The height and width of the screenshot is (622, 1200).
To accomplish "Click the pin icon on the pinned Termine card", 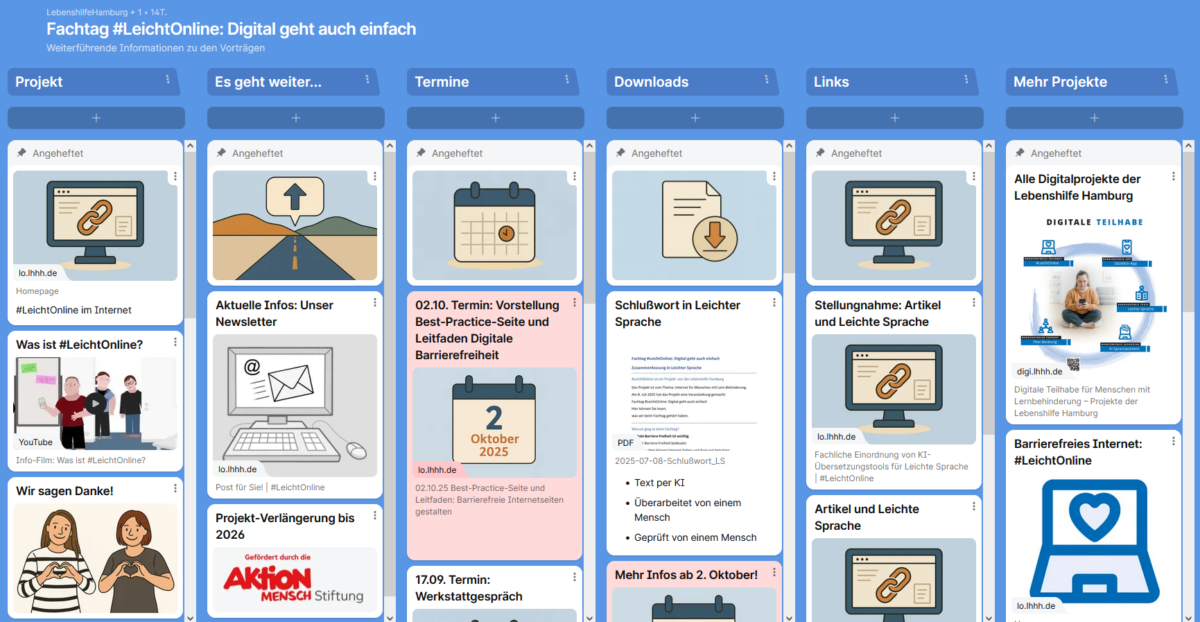I will 423,153.
